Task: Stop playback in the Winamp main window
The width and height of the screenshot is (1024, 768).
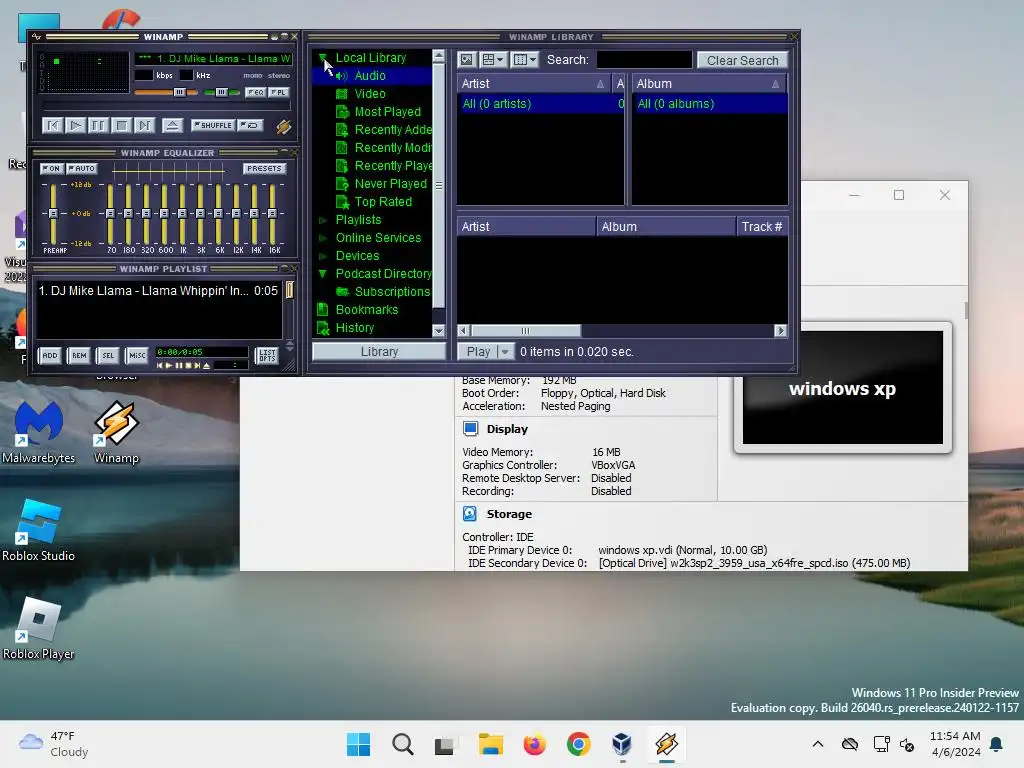Action: (121, 125)
